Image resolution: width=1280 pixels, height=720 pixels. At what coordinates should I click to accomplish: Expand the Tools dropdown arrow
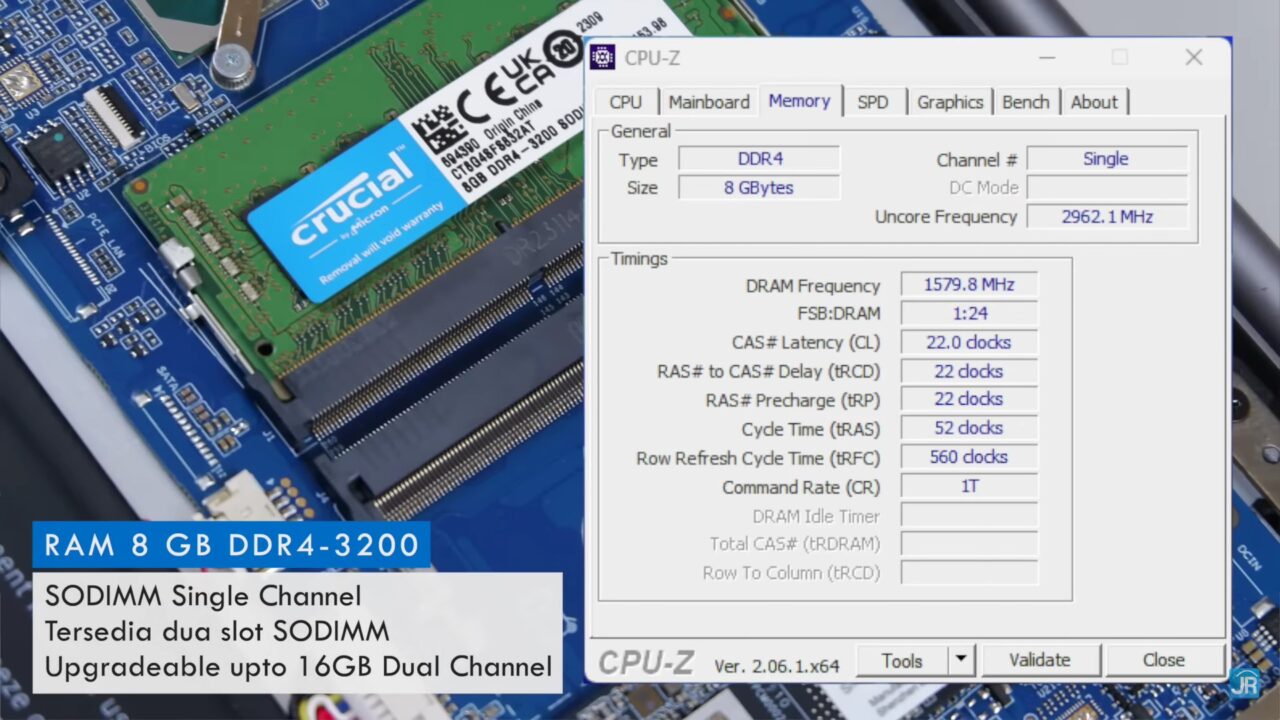tap(961, 660)
